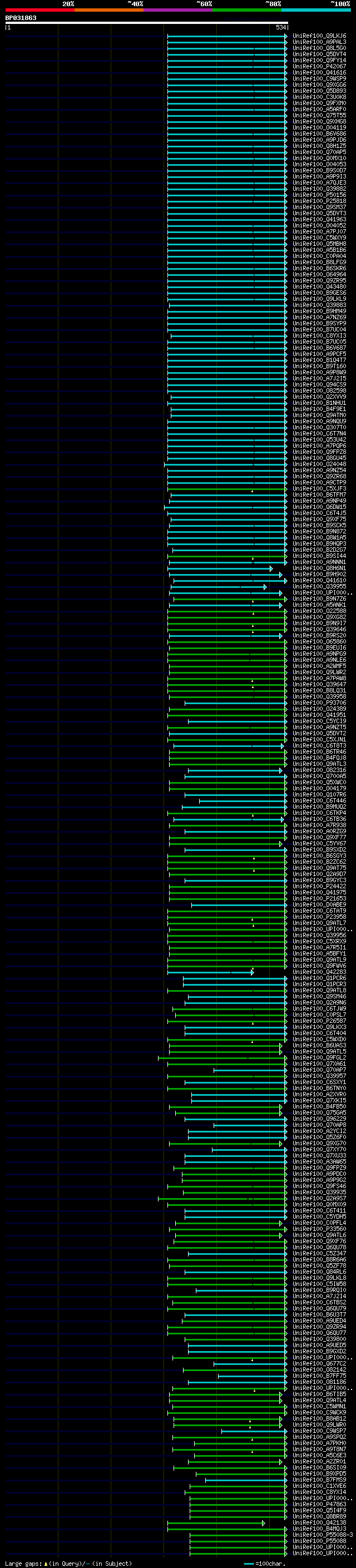Open hit UniRef100_A5ANK1

click(x=319, y=605)
